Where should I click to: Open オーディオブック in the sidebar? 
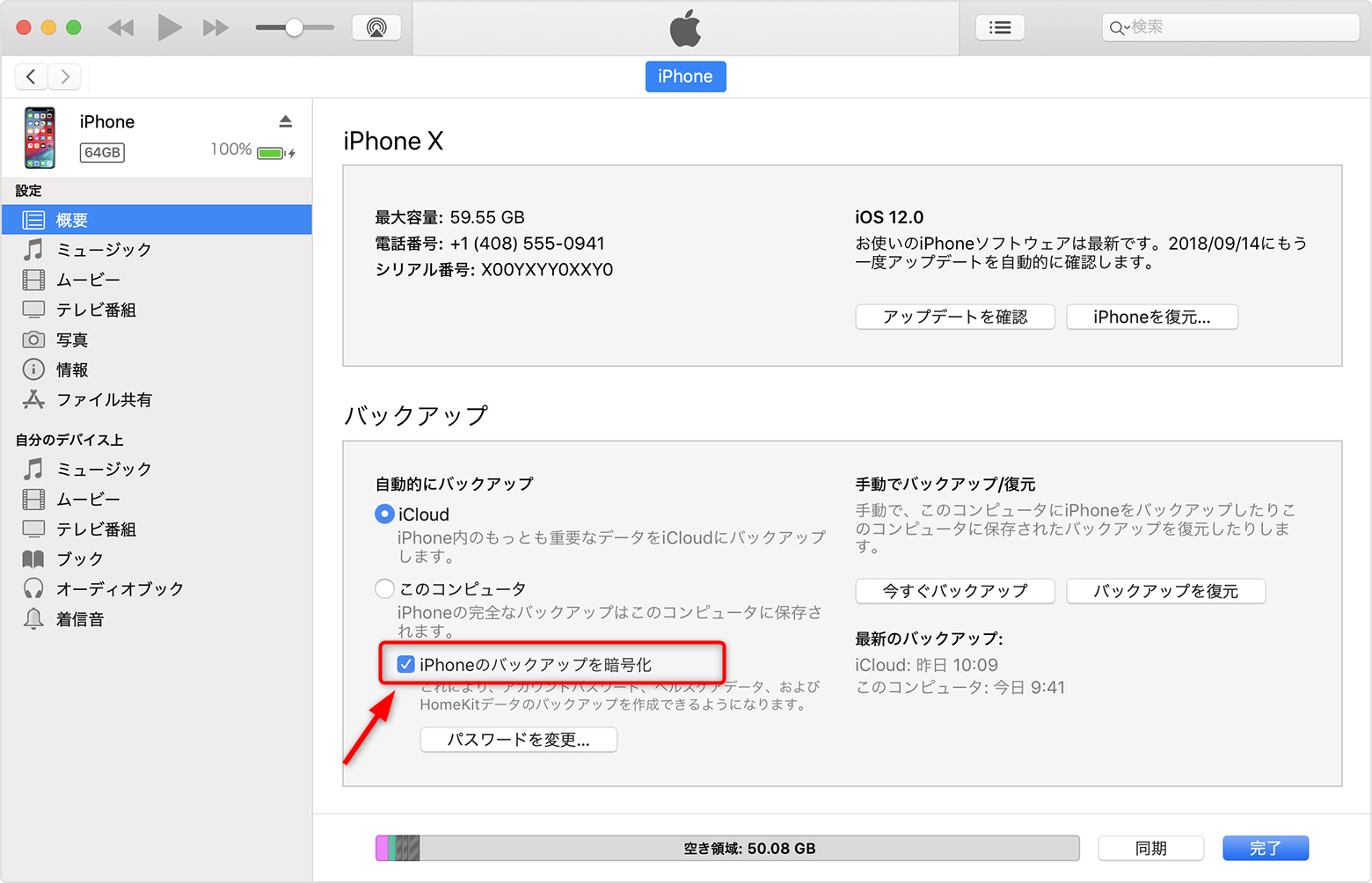pos(119,588)
